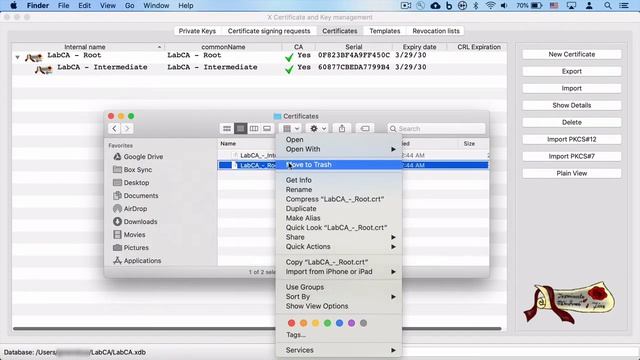This screenshot has height=360, width=640.
Task: Apply purple tag color
Action: pyautogui.click(x=351, y=323)
